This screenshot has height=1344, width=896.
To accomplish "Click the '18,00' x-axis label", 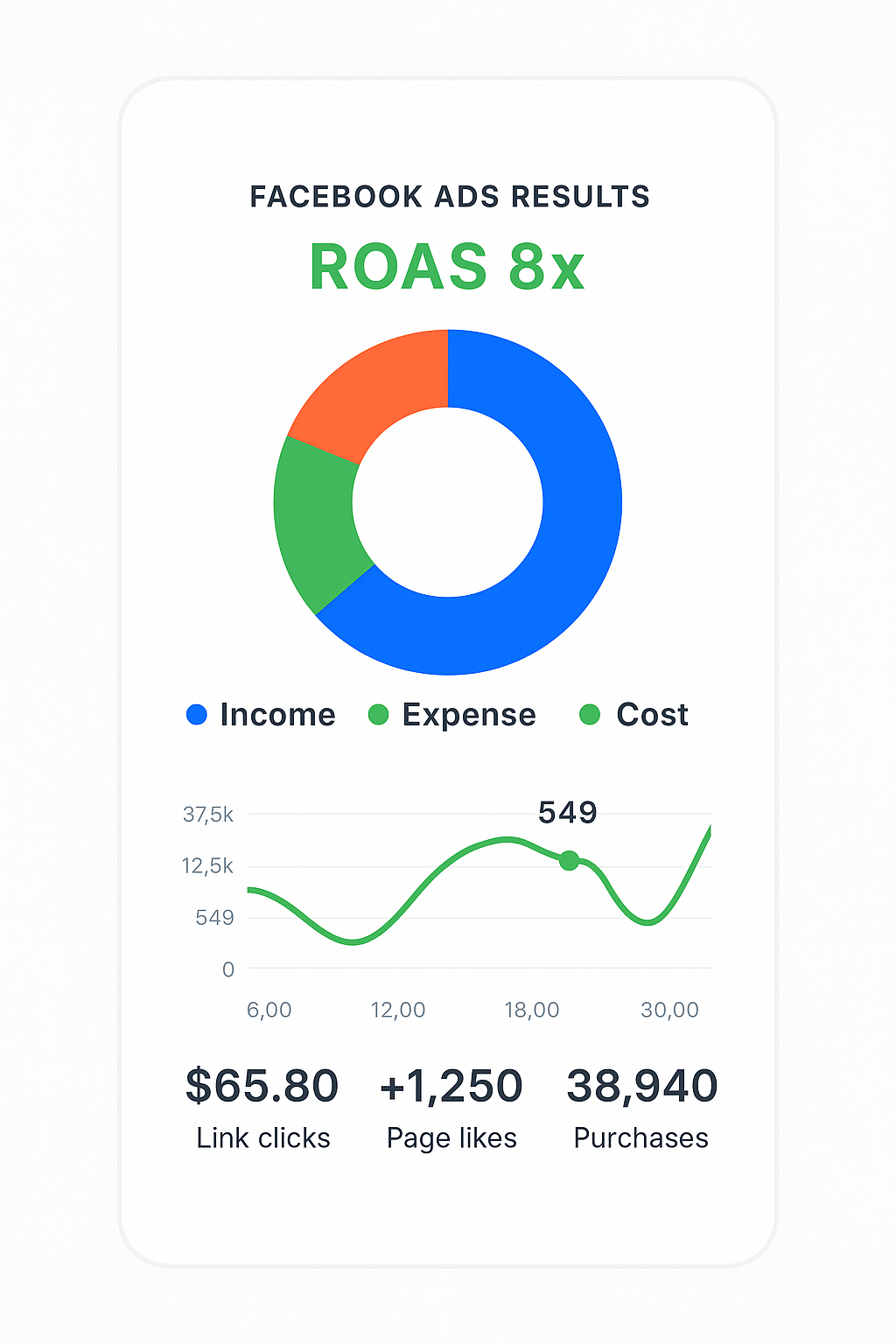I will [x=532, y=1010].
